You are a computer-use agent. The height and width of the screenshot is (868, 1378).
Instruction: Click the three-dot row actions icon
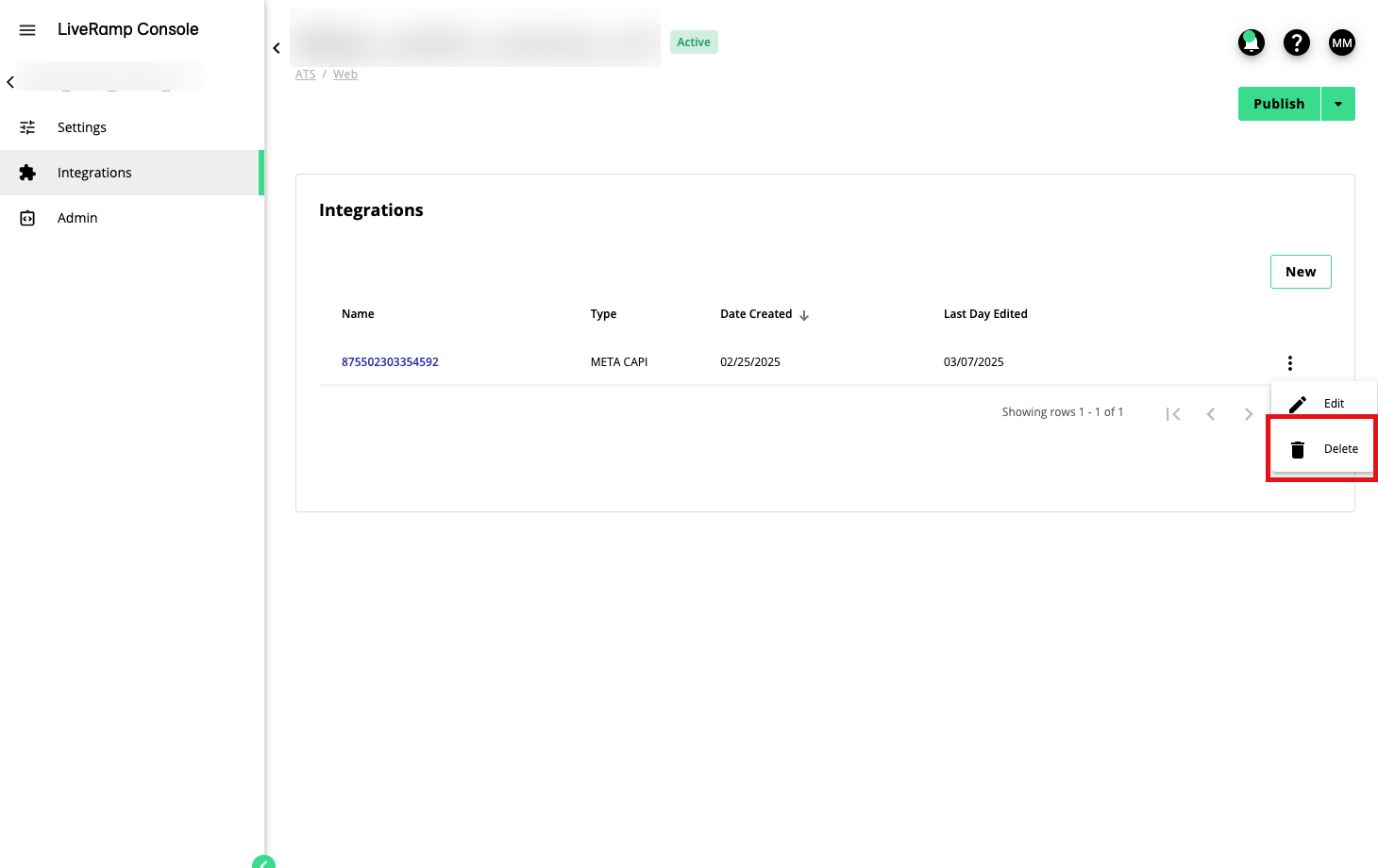1289,363
